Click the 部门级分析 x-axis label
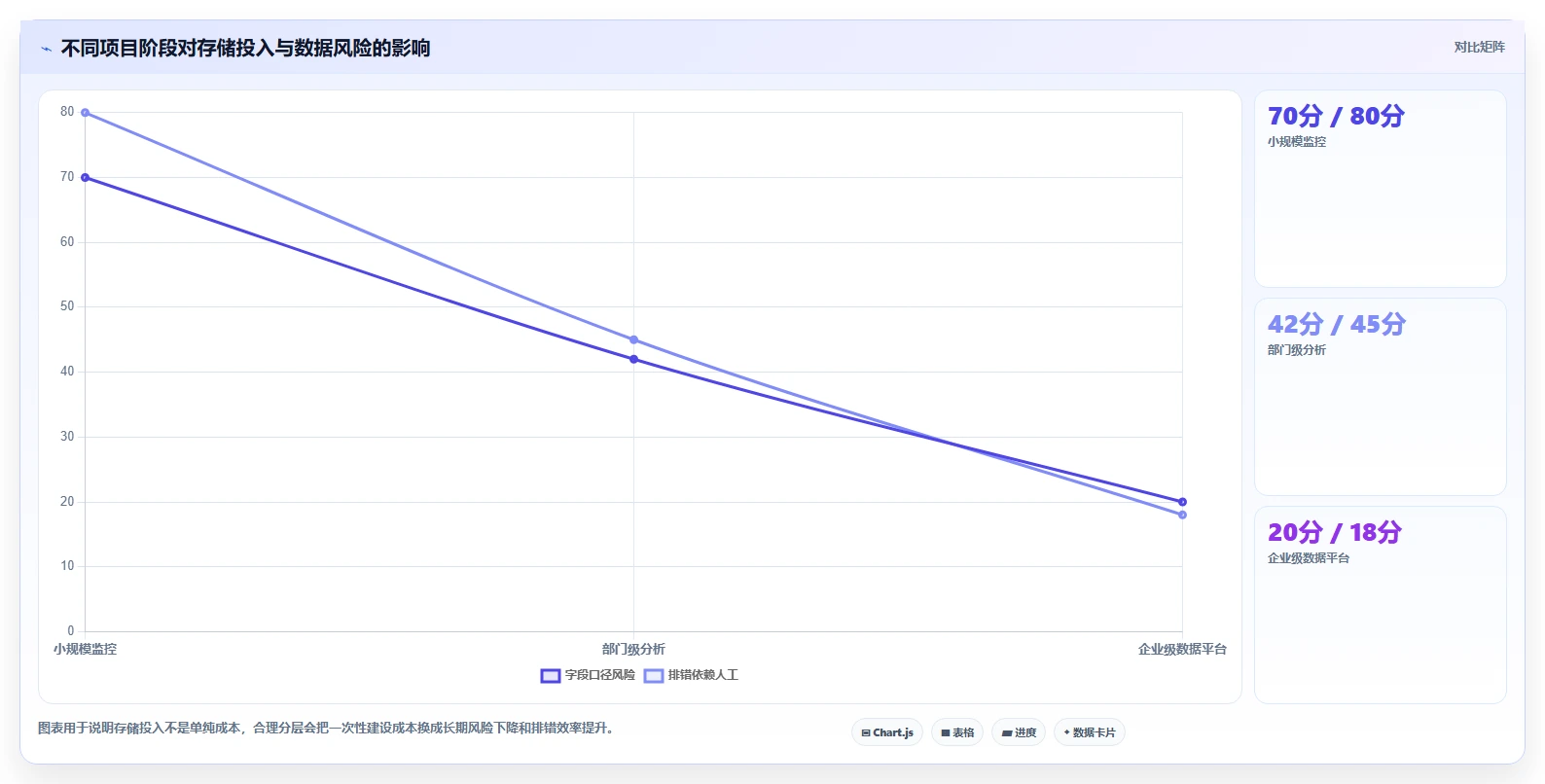Screen dimensions: 1545x784 pyautogui.click(x=633, y=649)
